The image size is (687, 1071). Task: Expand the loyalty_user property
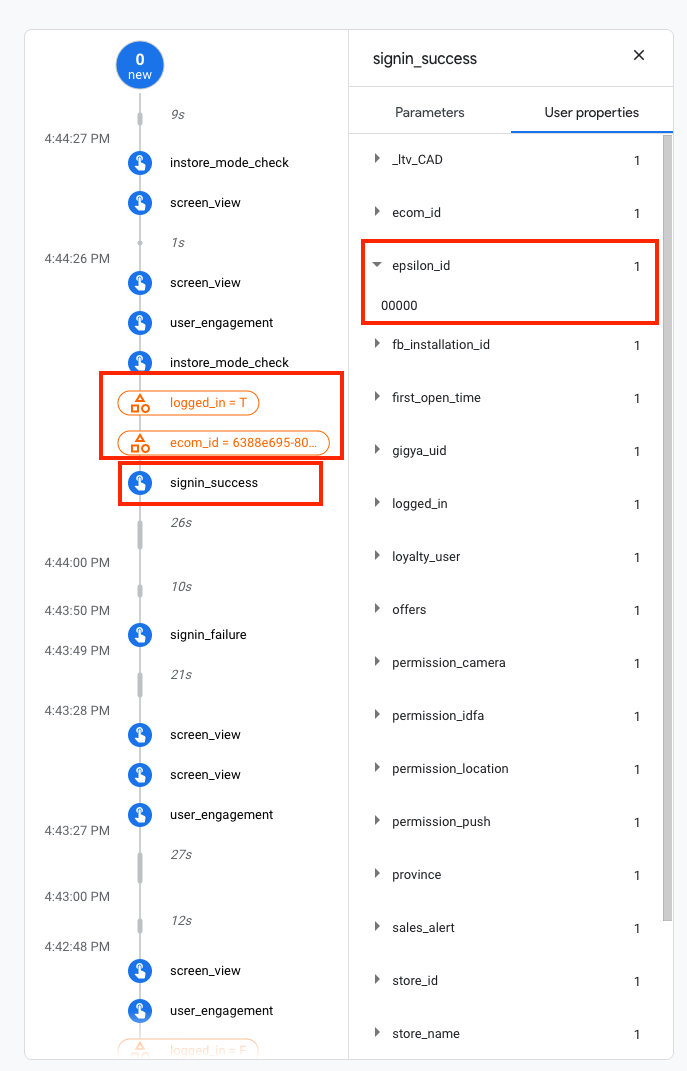(x=377, y=555)
